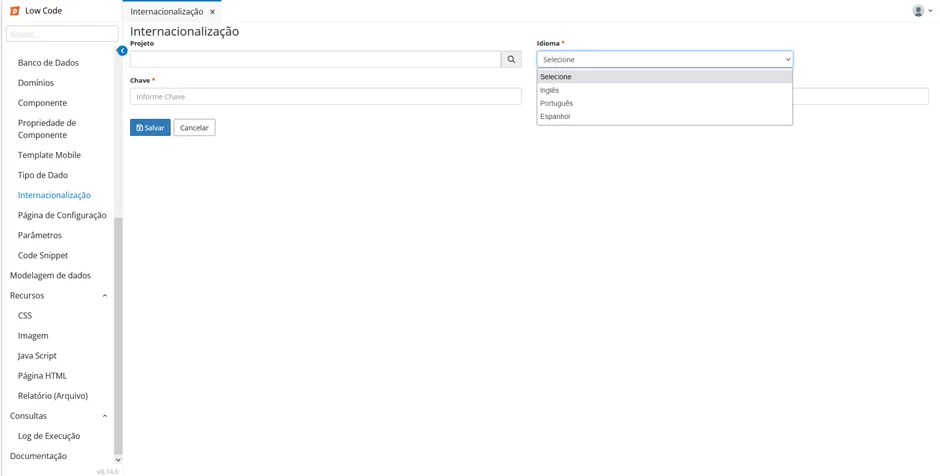Image resolution: width=940 pixels, height=476 pixels.
Task: Click the Low Code title text
Action: point(43,11)
